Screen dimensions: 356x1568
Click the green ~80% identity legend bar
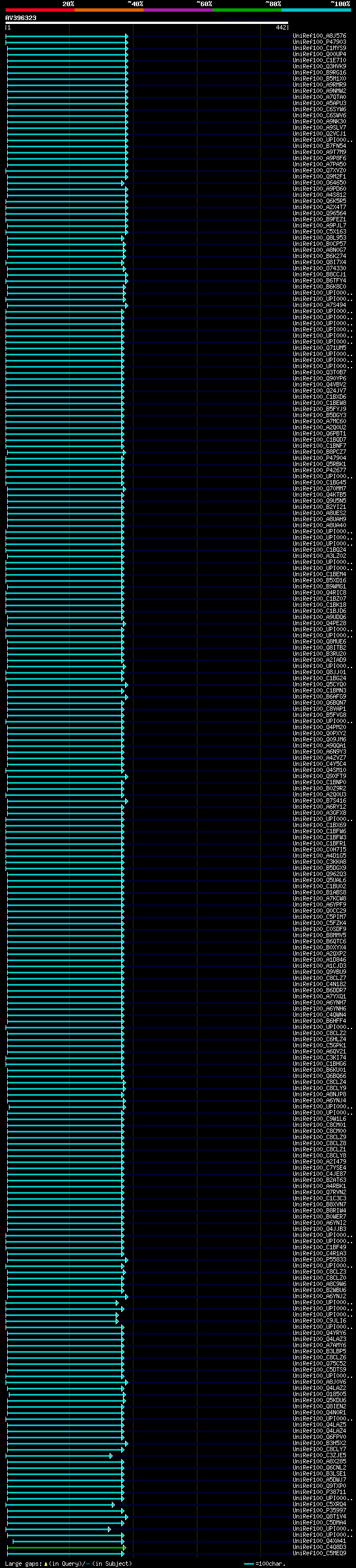[247, 10]
